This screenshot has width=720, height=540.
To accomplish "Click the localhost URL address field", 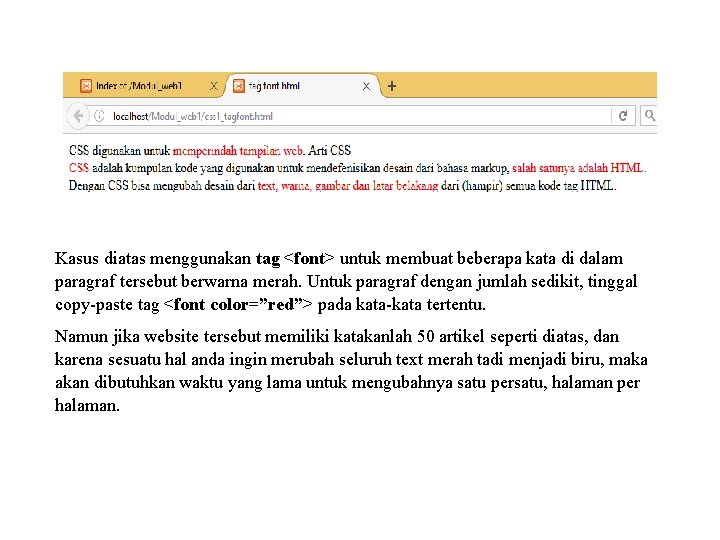I will click(x=351, y=116).
